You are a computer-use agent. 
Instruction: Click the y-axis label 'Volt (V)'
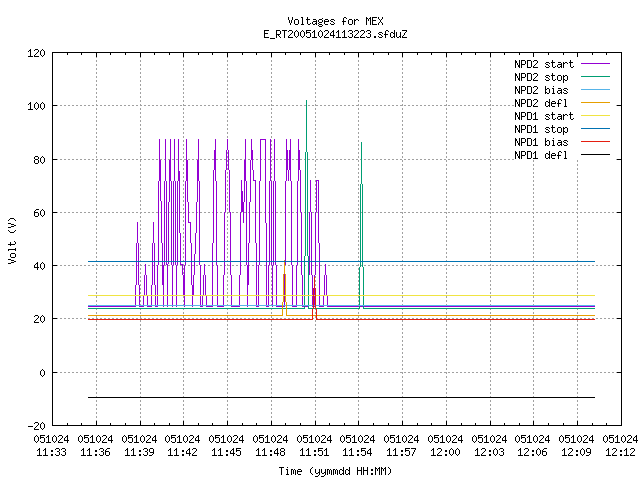point(13,240)
